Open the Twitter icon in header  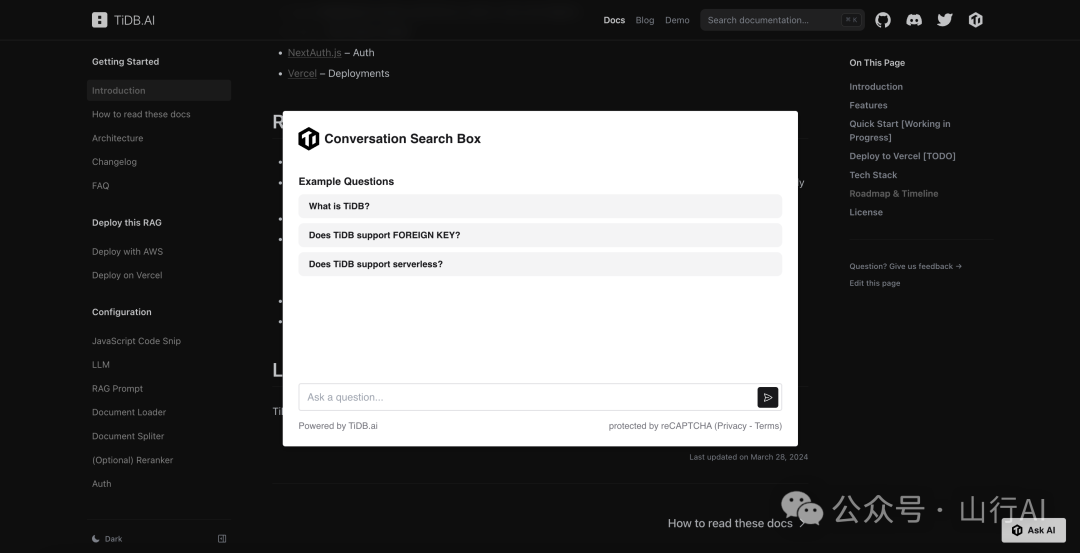944,20
